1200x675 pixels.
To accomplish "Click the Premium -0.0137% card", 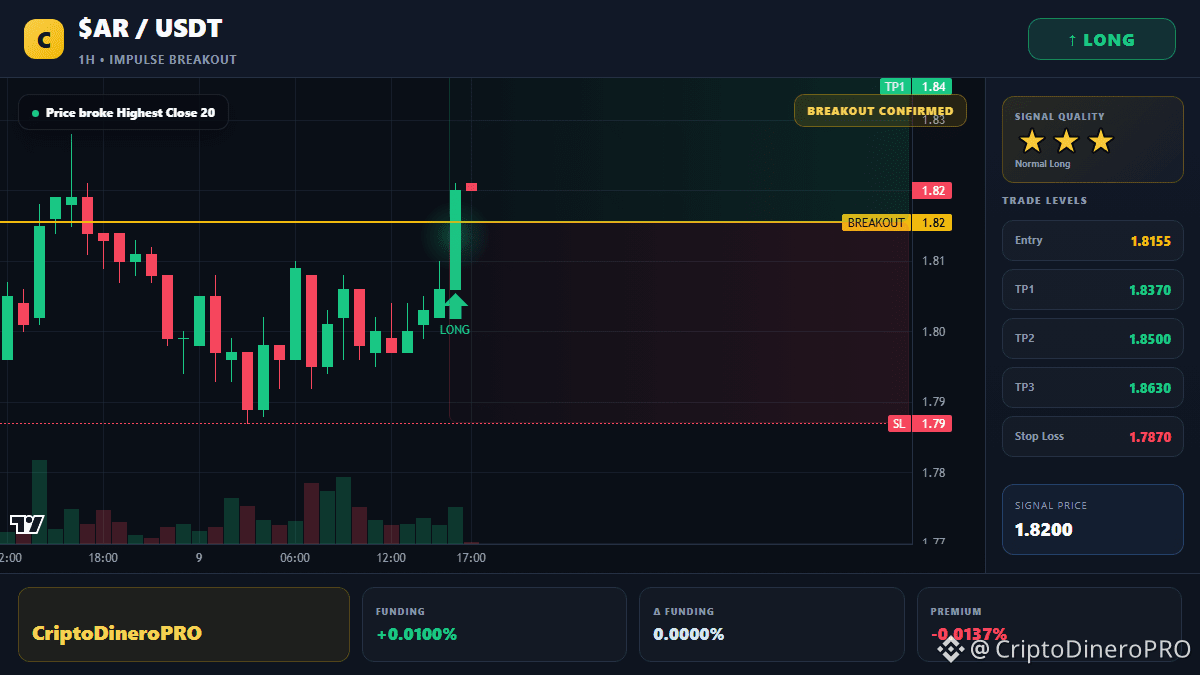I will (1049, 625).
